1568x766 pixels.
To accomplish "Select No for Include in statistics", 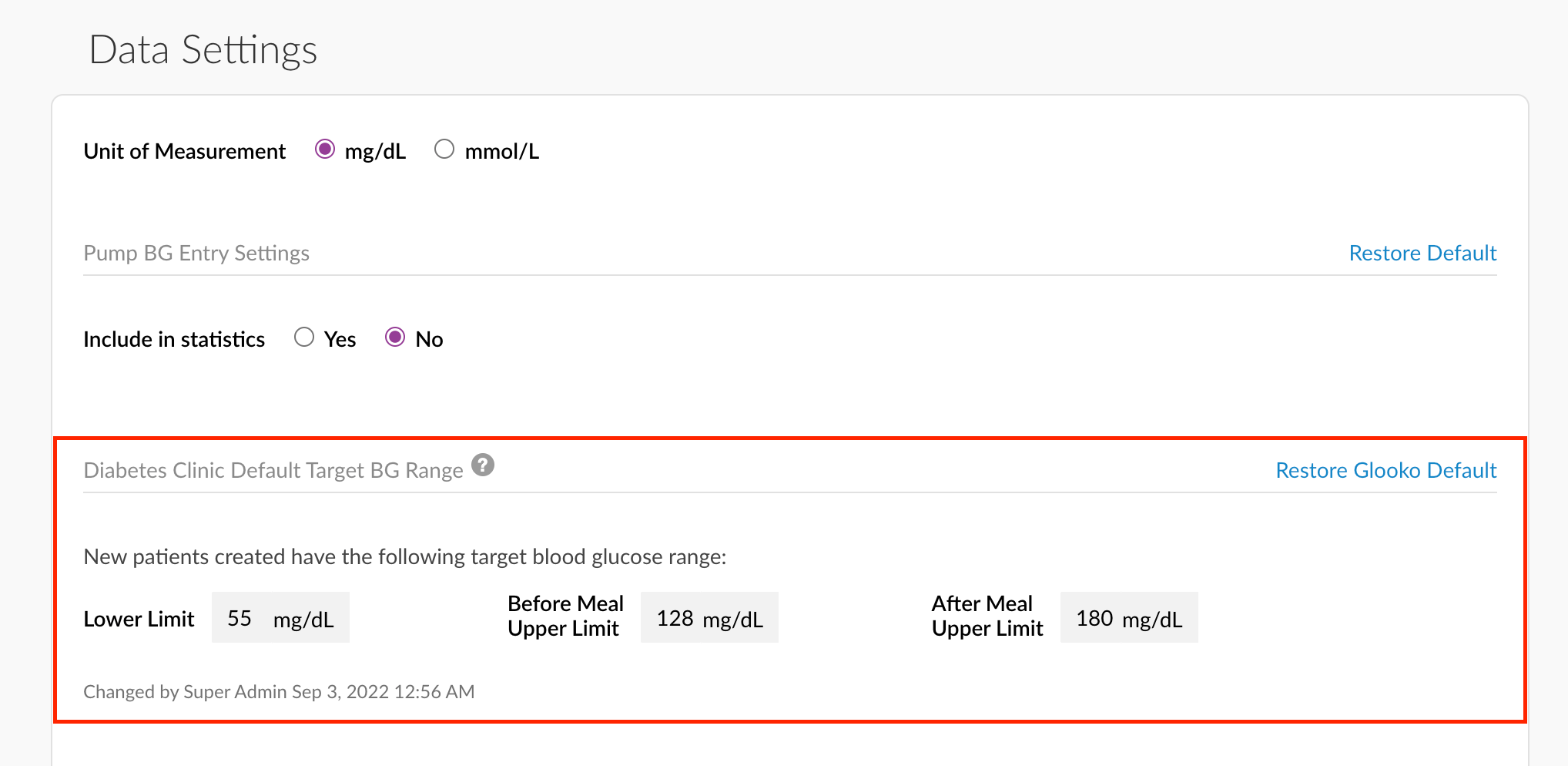I will 396,337.
